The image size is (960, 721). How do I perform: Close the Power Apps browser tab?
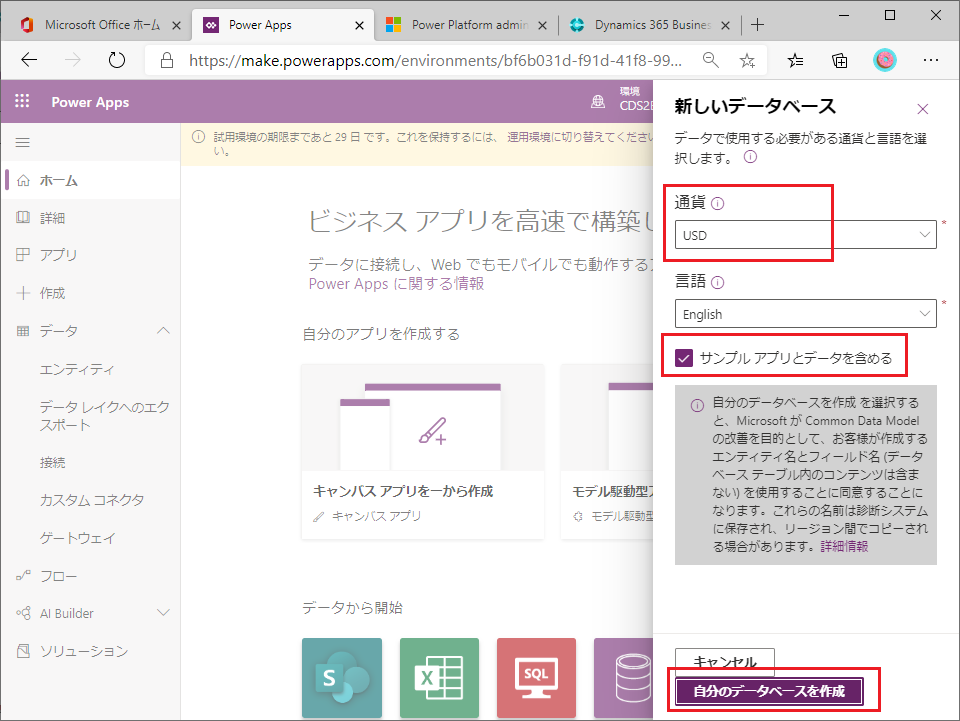click(x=359, y=25)
